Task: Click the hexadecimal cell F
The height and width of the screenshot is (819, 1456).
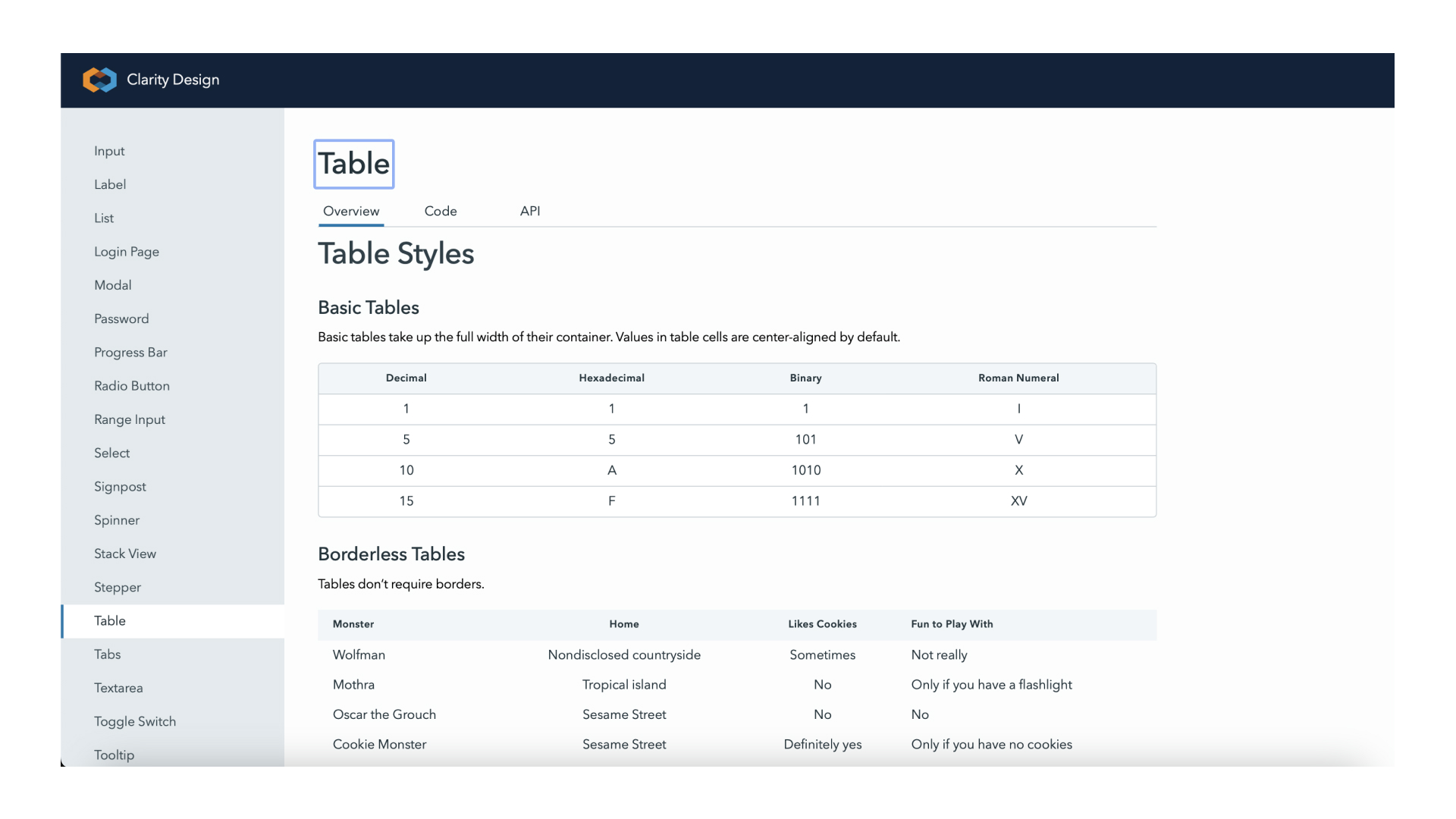Action: [x=612, y=501]
